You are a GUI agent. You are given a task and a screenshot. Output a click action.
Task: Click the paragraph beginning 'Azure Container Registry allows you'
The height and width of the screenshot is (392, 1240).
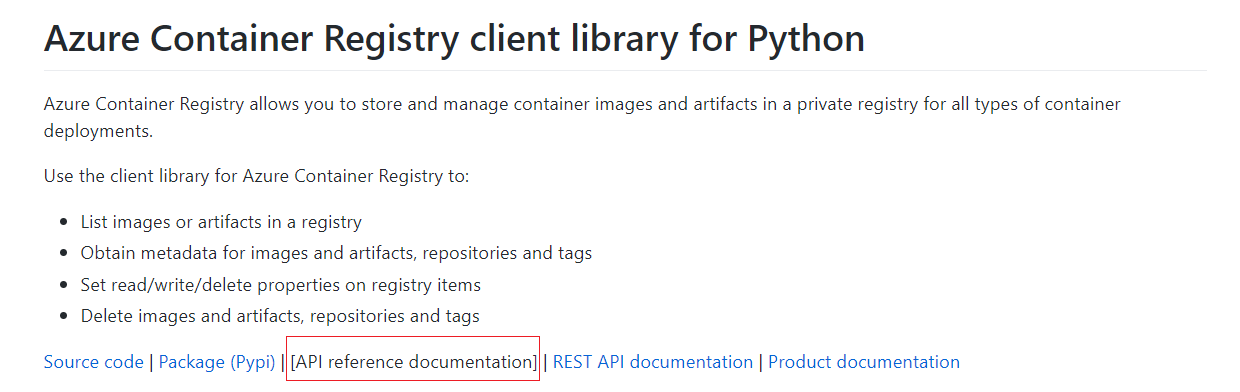click(582, 117)
